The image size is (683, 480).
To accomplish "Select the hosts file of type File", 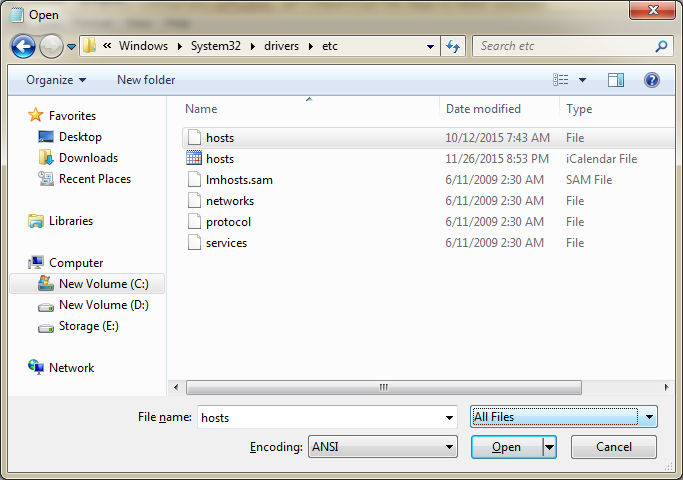I will [429, 138].
